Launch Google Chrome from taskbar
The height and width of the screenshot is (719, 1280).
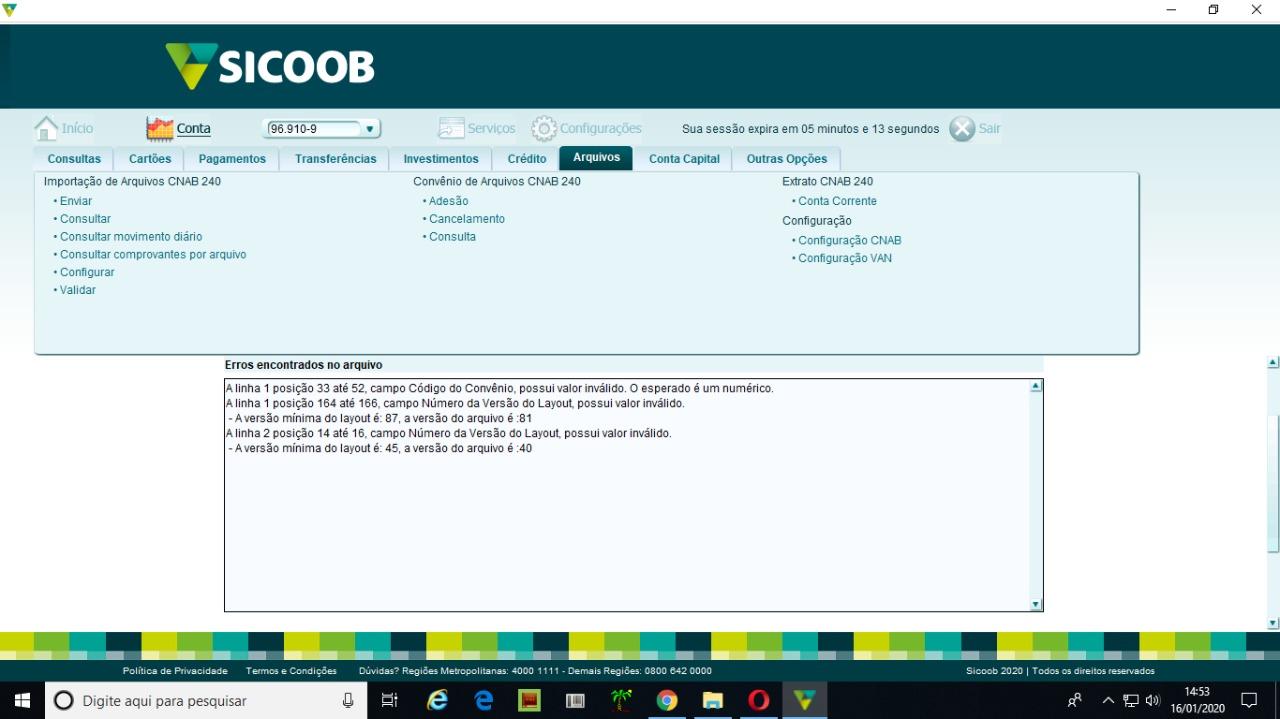click(667, 700)
